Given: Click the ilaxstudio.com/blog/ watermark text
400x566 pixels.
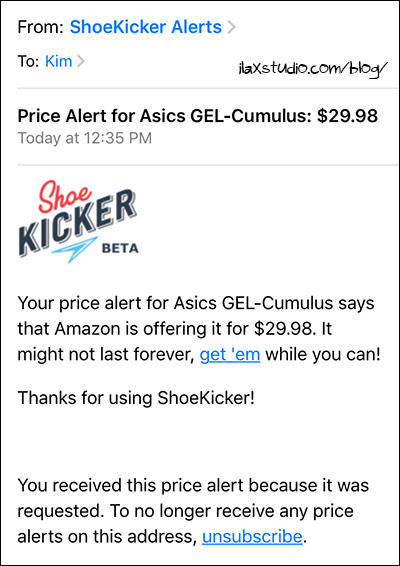Looking at the screenshot, I should coord(313,68).
